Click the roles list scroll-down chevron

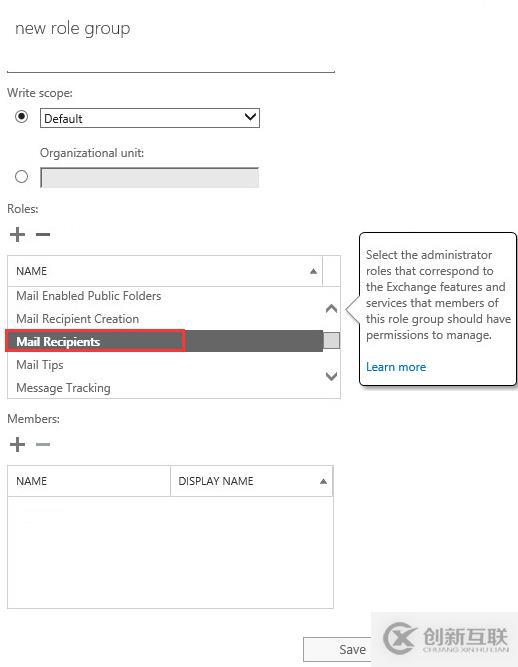point(331,376)
